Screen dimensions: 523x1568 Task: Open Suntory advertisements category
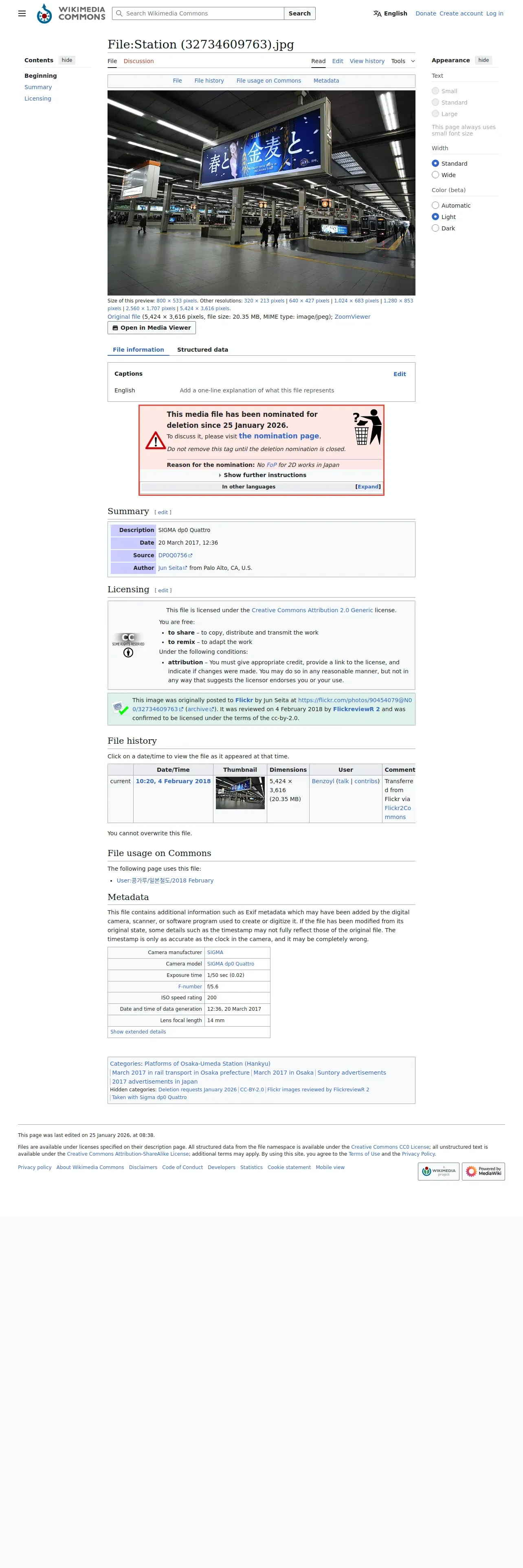click(x=351, y=1073)
